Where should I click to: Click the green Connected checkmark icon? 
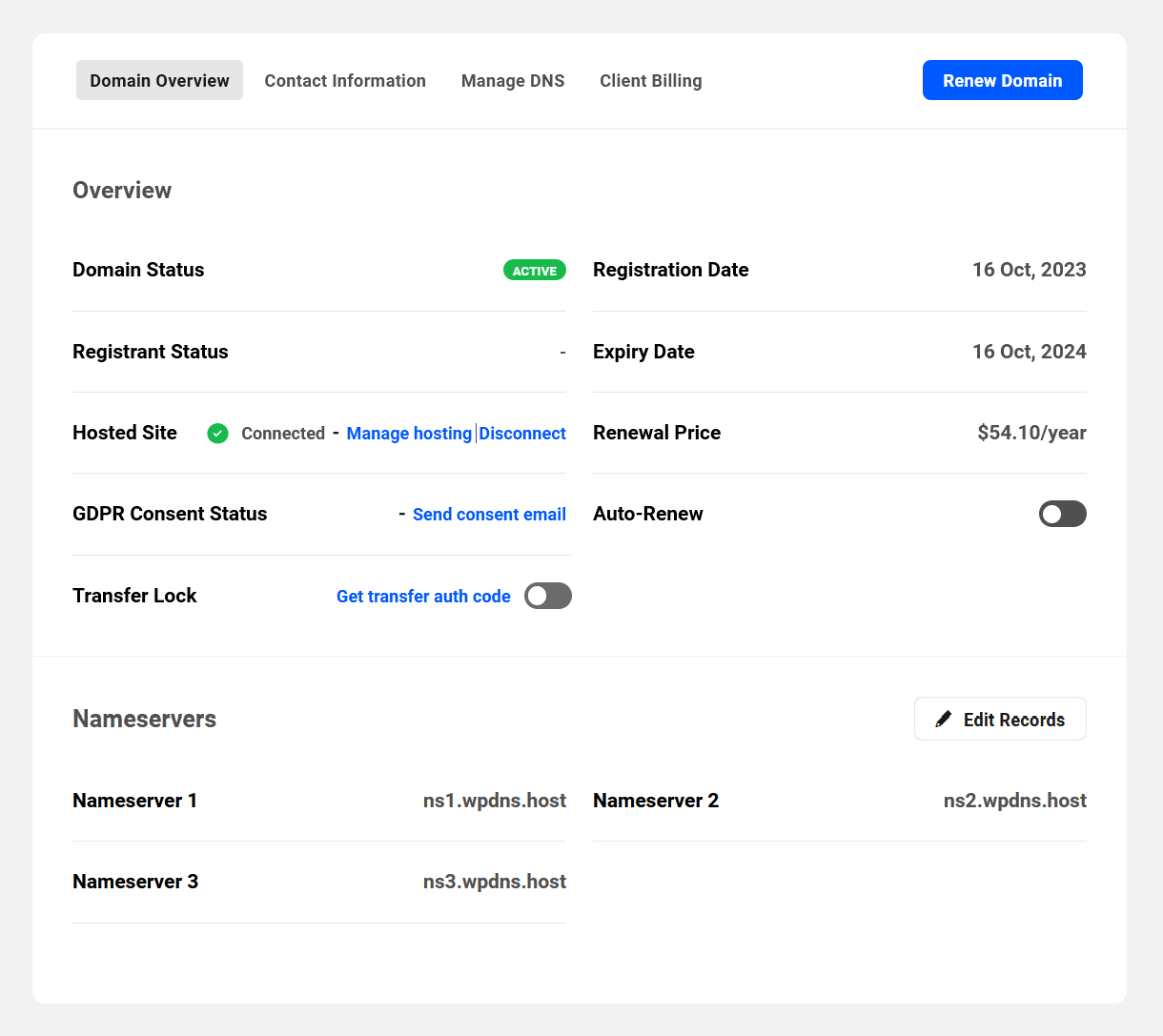point(218,434)
